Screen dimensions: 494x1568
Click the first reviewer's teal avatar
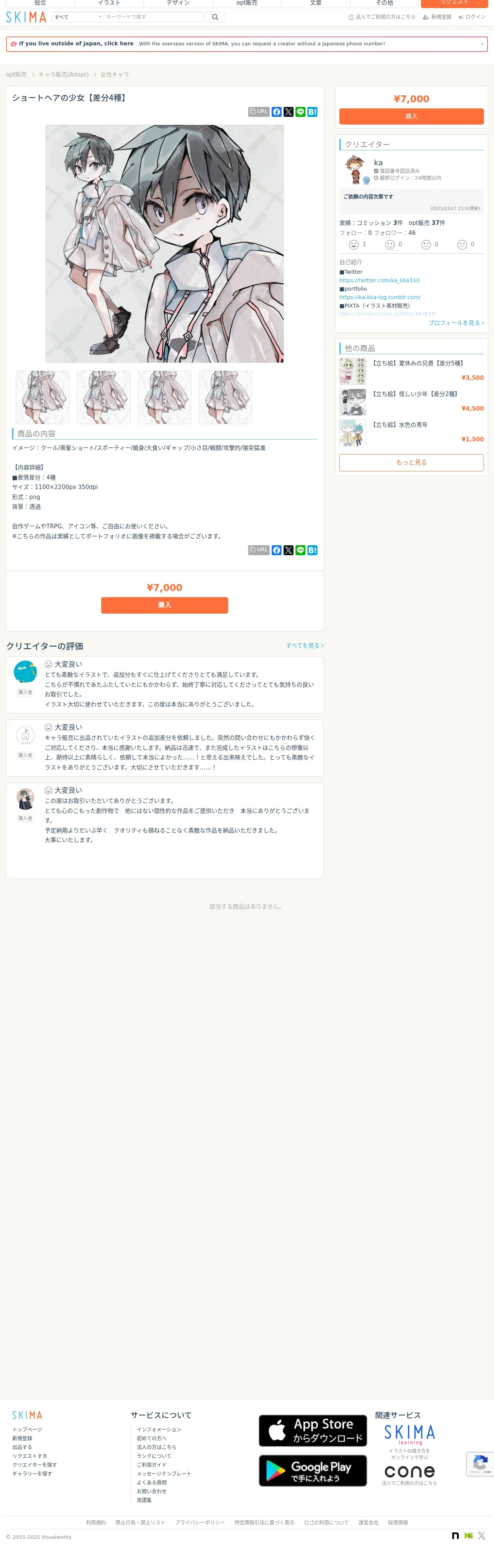(25, 672)
